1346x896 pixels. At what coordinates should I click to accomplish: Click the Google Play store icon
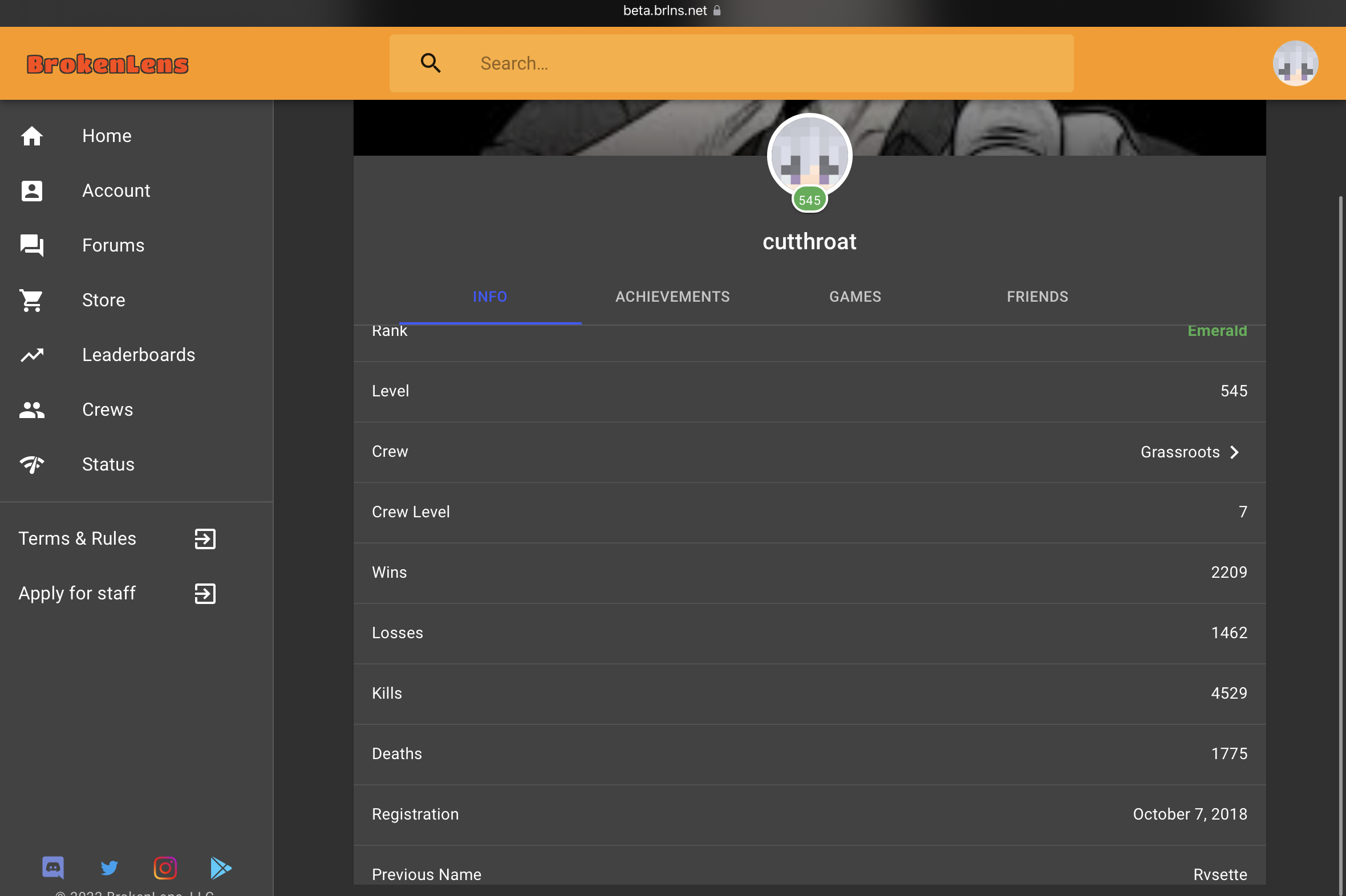point(221,867)
